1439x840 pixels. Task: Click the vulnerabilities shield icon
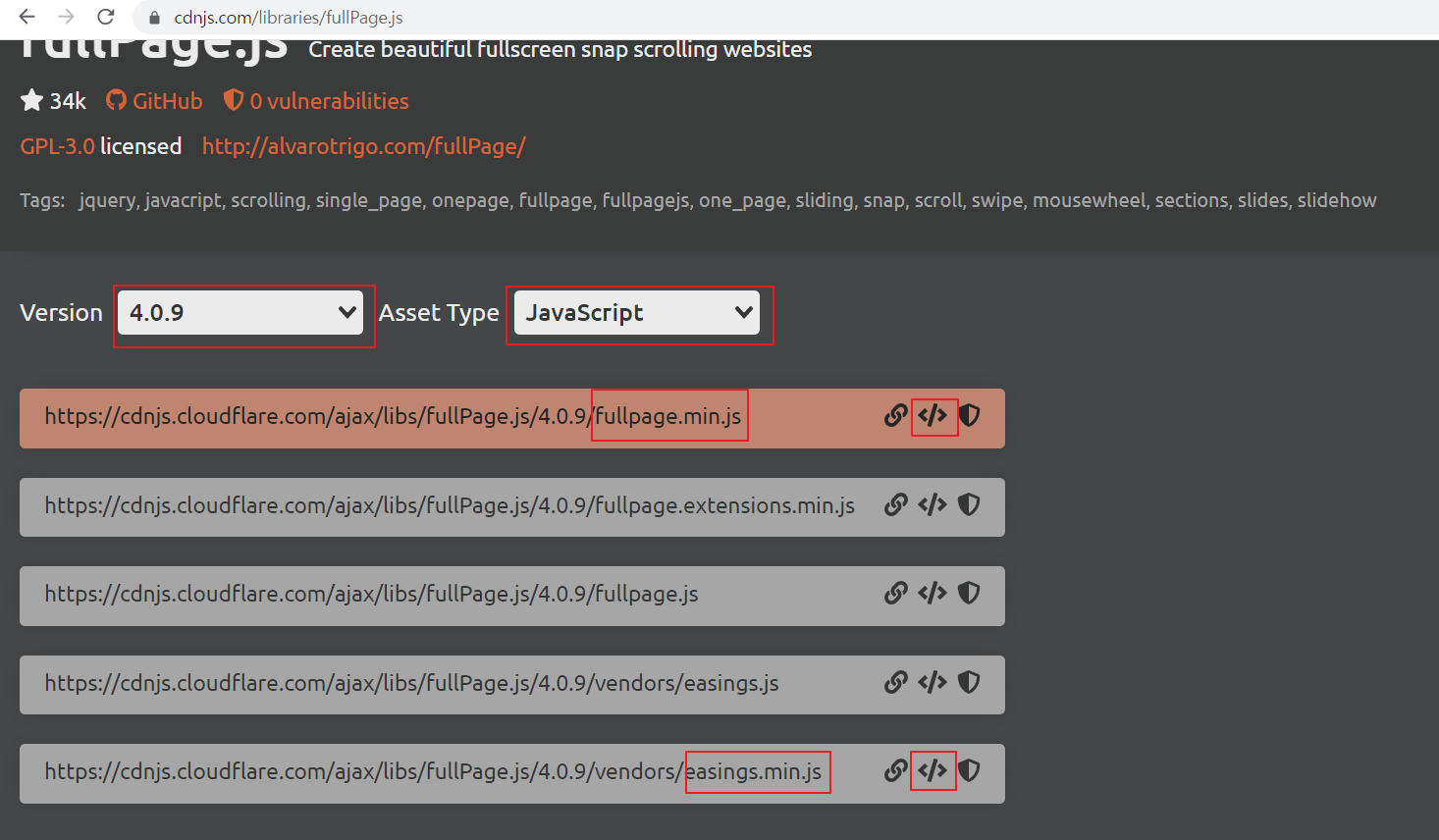(x=234, y=100)
